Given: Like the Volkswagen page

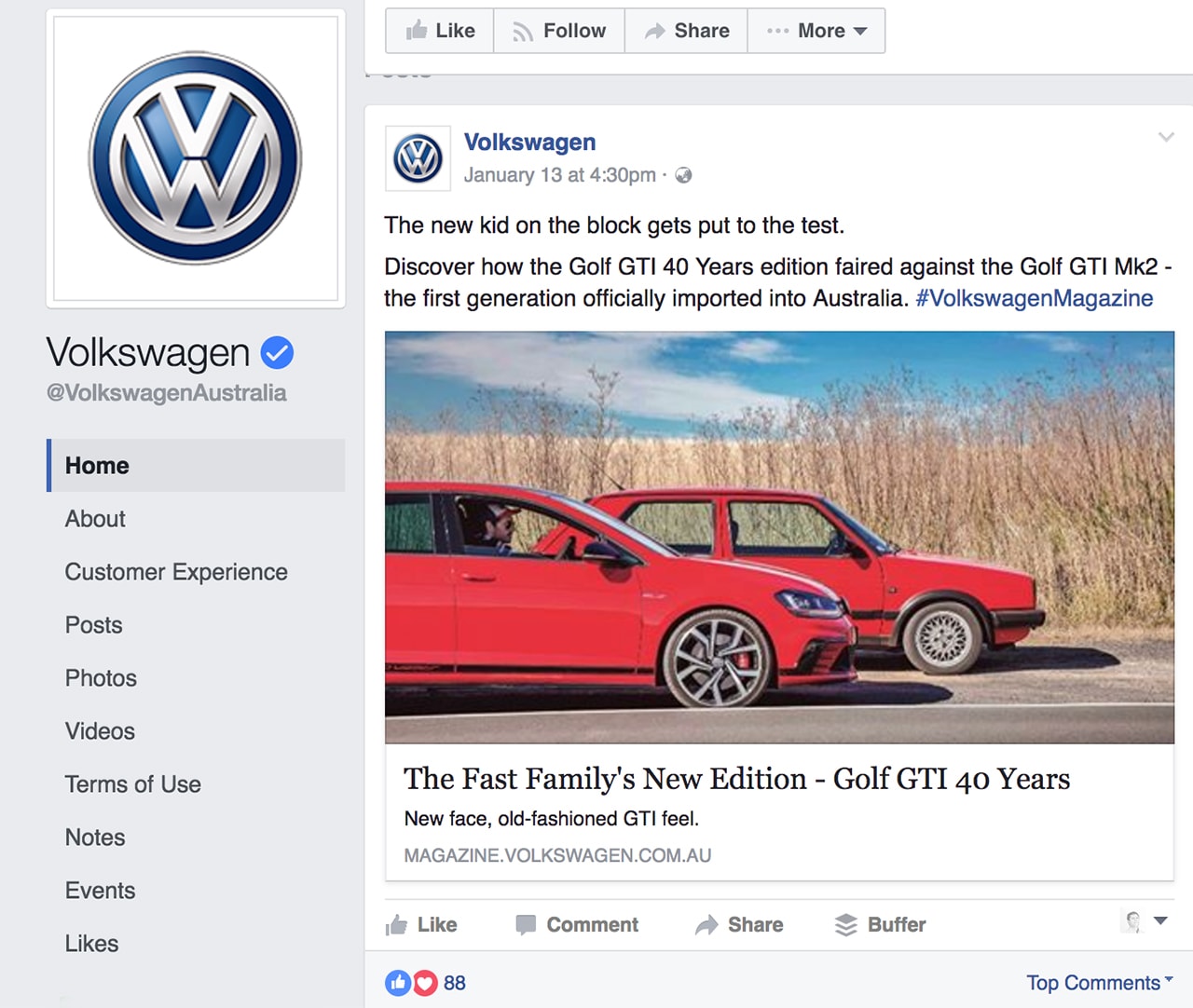Looking at the screenshot, I should (x=440, y=31).
